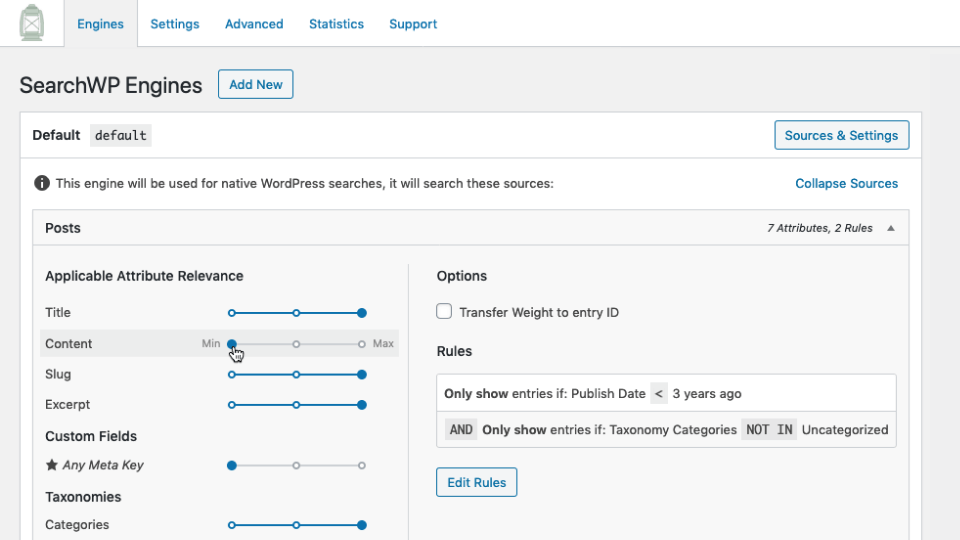This screenshot has height=540, width=960.
Task: Set Content relevance to the Max point
Action: pos(362,344)
